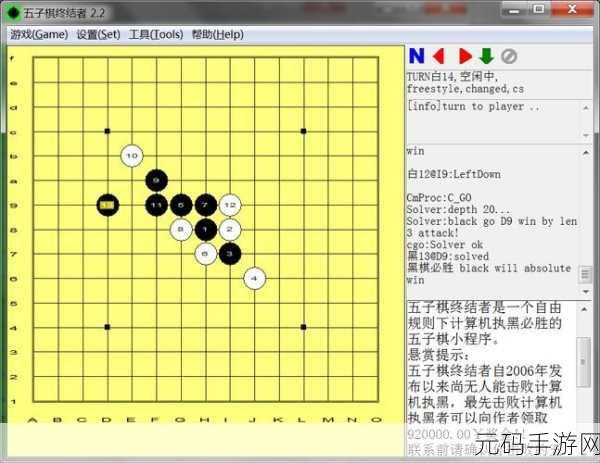600x463 pixels.
Task: Select black stone number 11
Action: 156,205
